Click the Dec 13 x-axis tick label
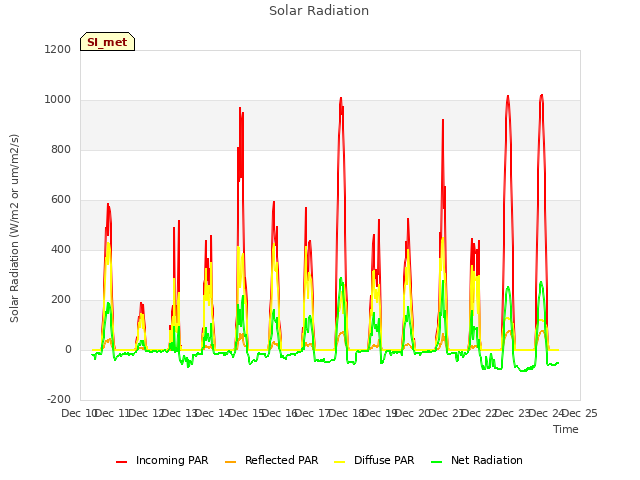The height and width of the screenshot is (480, 640). point(179,413)
